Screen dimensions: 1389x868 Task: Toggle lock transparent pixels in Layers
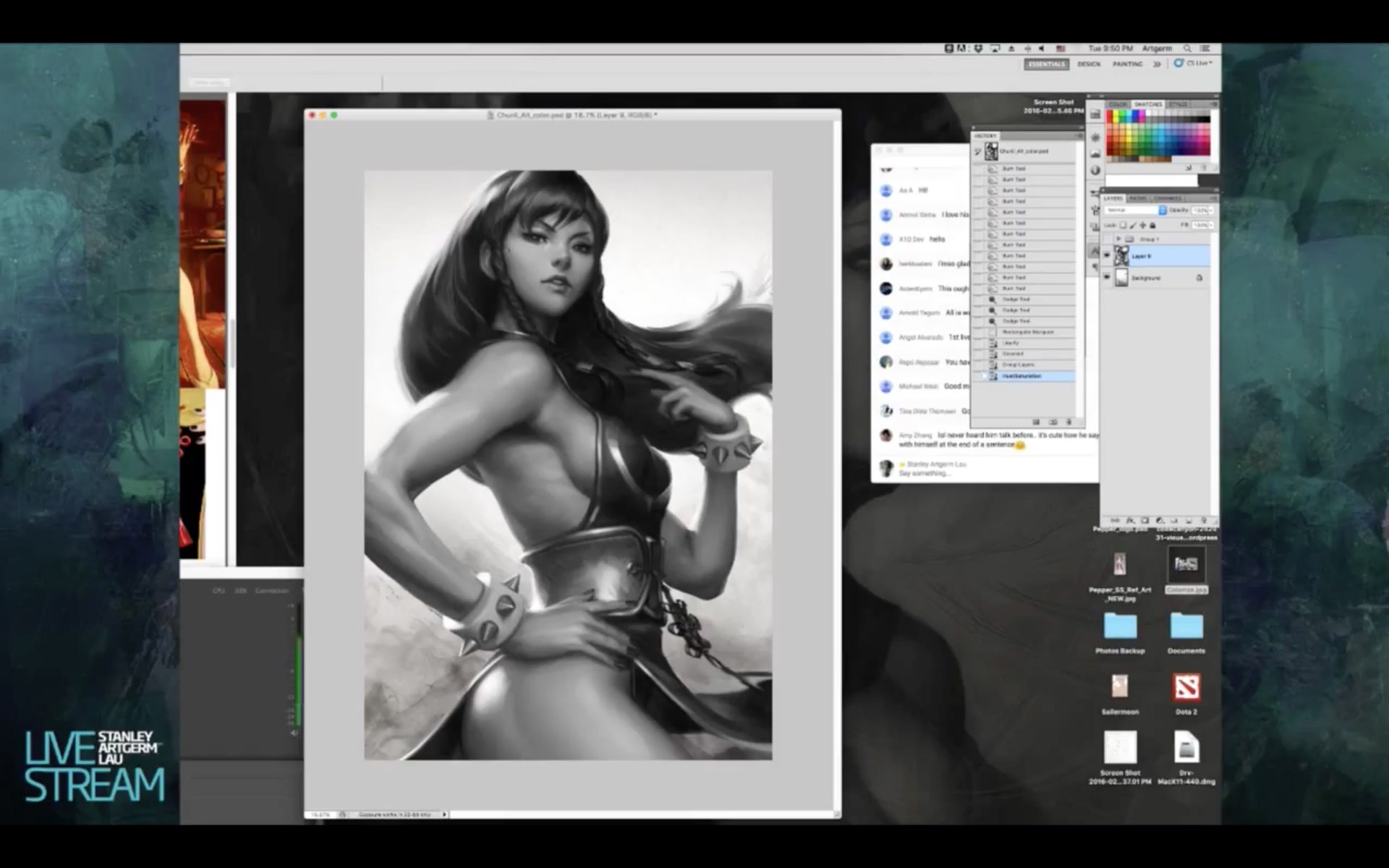point(1123,225)
